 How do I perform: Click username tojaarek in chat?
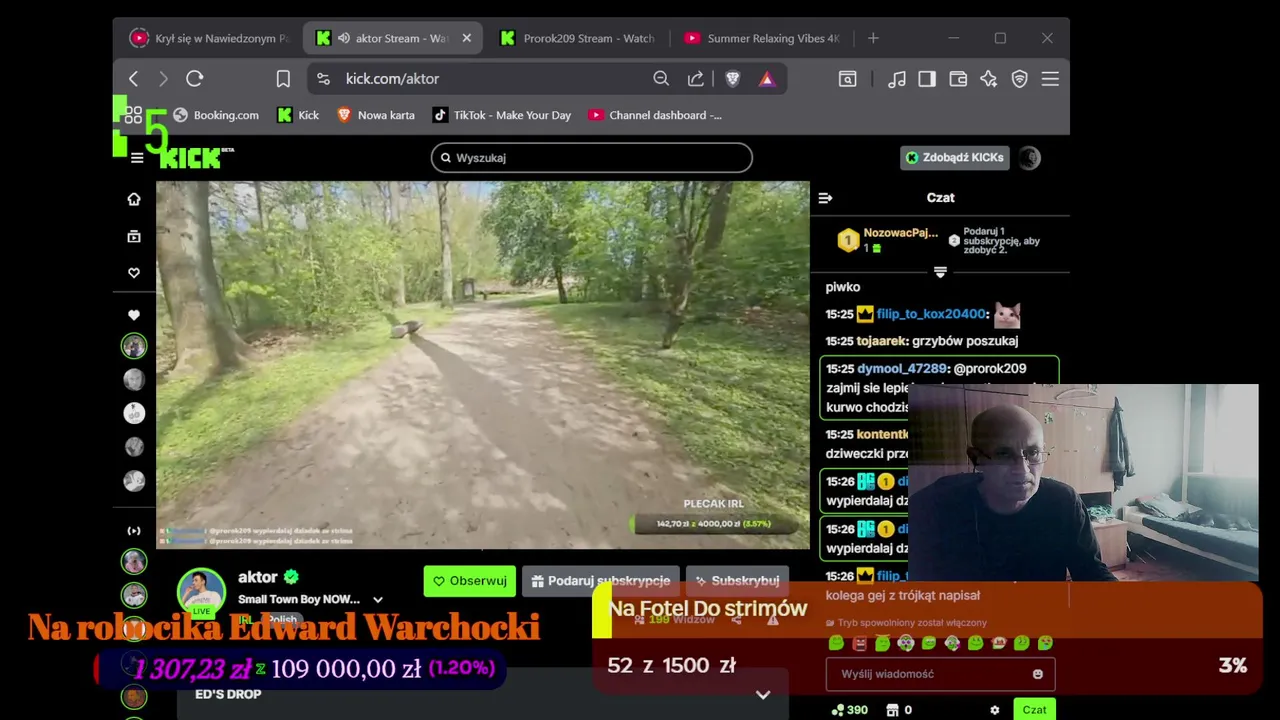(x=881, y=341)
